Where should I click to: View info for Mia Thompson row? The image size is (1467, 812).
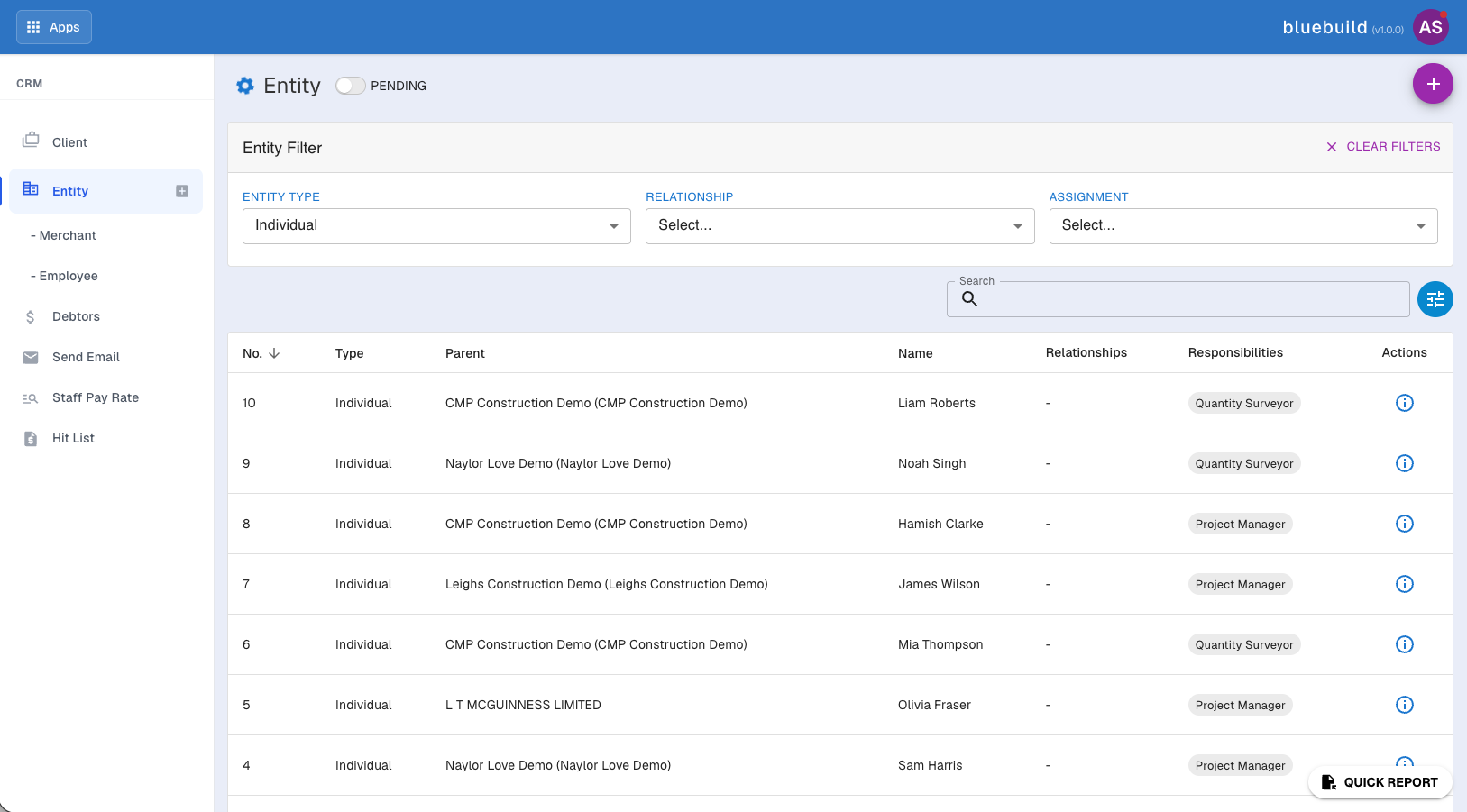(x=1405, y=644)
